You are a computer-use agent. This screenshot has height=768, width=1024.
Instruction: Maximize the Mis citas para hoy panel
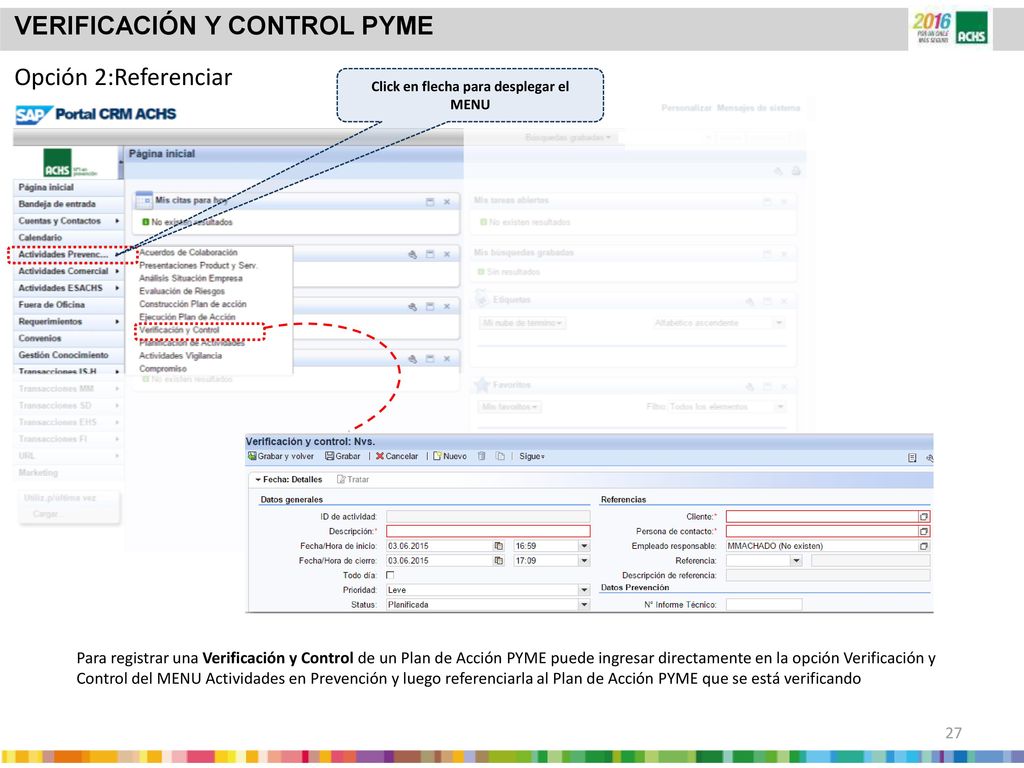[x=430, y=202]
